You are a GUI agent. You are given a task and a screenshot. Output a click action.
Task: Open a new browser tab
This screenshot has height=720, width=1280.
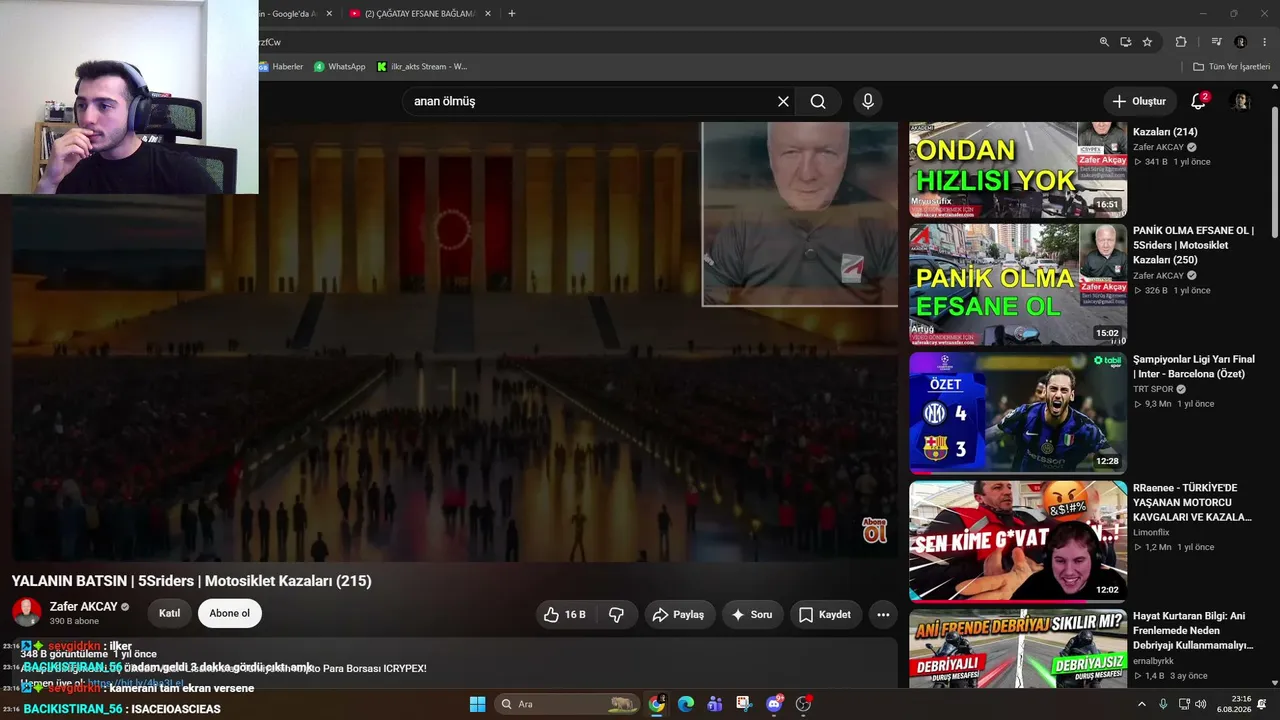click(512, 14)
